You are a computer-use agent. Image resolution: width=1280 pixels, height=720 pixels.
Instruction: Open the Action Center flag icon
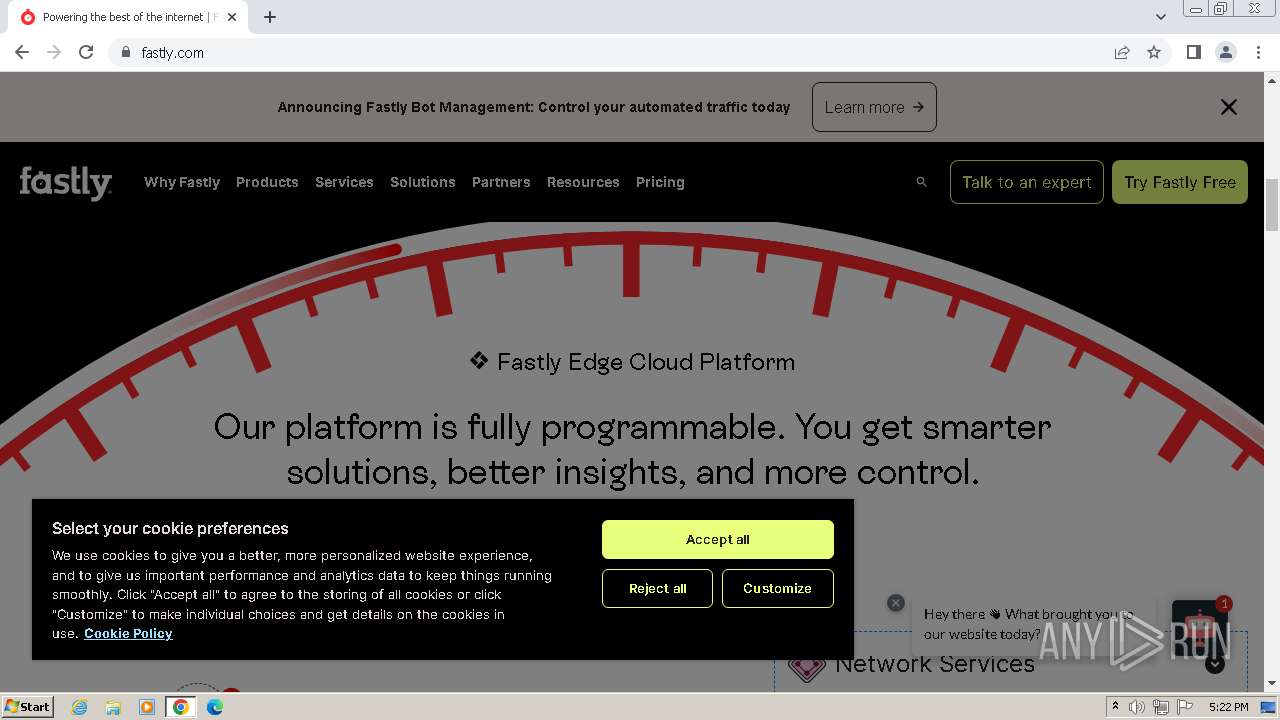click(x=1185, y=707)
